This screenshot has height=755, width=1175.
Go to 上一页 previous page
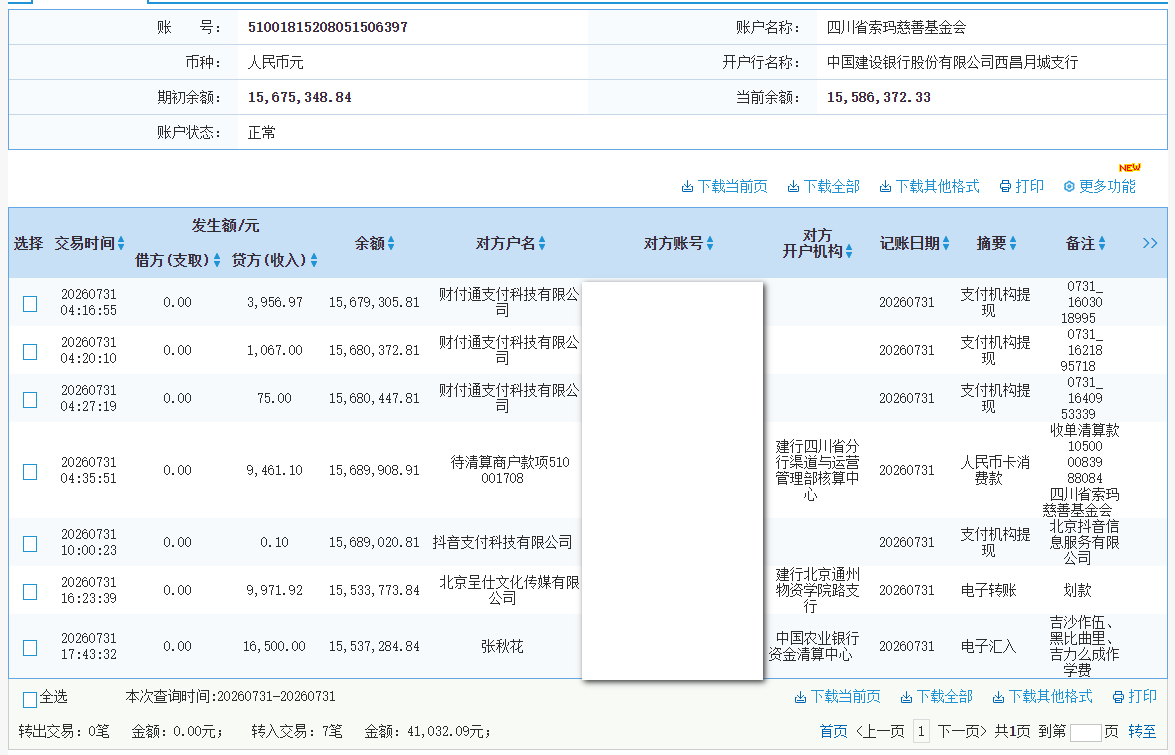pyautogui.click(x=880, y=731)
